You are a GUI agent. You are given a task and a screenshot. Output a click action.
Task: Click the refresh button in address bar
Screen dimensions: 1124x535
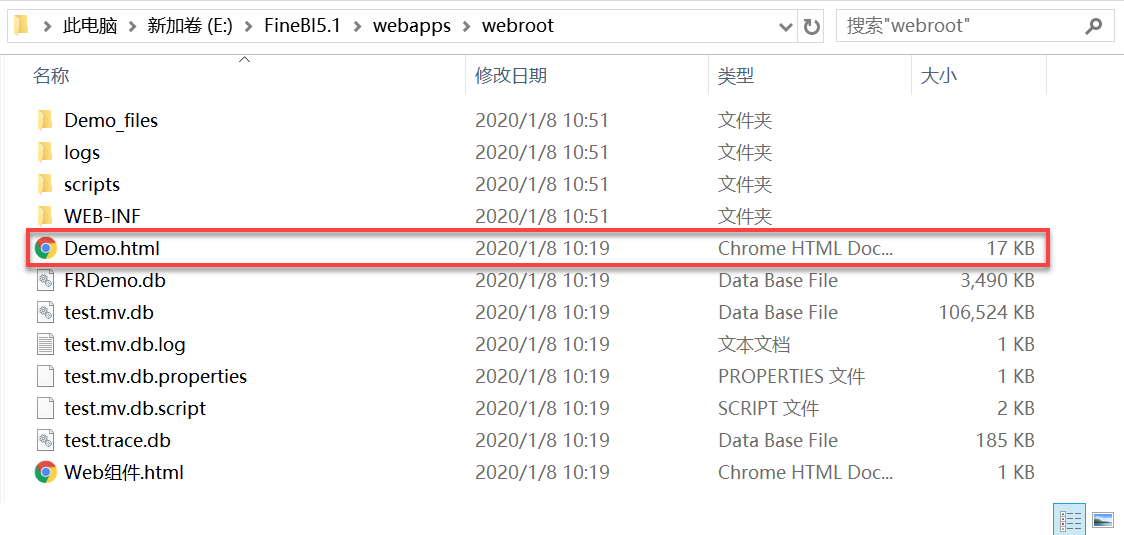(811, 27)
